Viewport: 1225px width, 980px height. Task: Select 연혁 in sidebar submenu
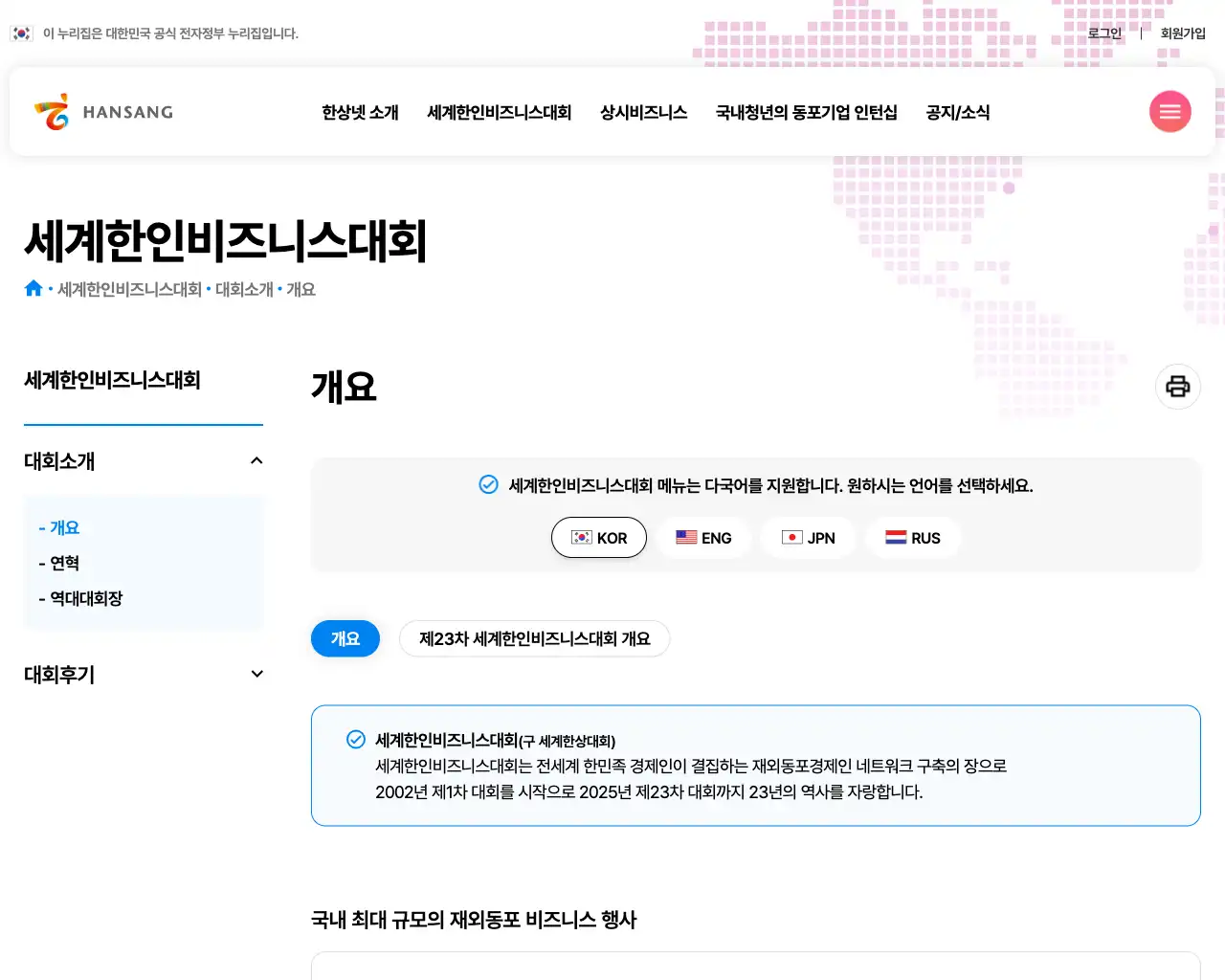point(59,563)
